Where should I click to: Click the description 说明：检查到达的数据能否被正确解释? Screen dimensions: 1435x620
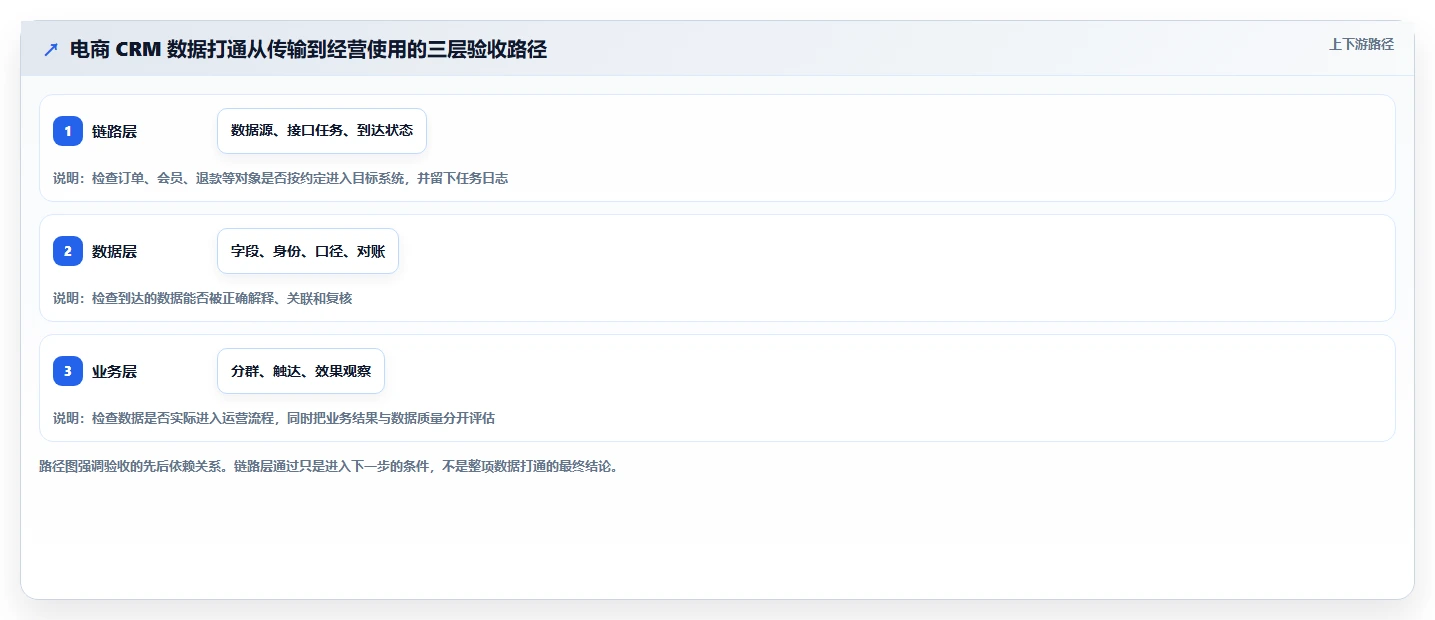(x=202, y=298)
